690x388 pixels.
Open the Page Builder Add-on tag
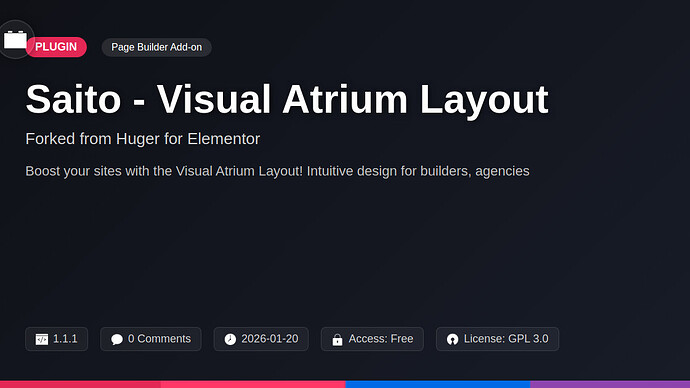pyautogui.click(x=157, y=47)
